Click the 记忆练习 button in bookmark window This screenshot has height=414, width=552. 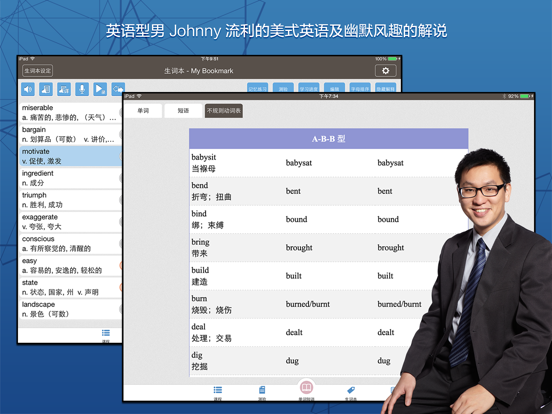point(257,88)
